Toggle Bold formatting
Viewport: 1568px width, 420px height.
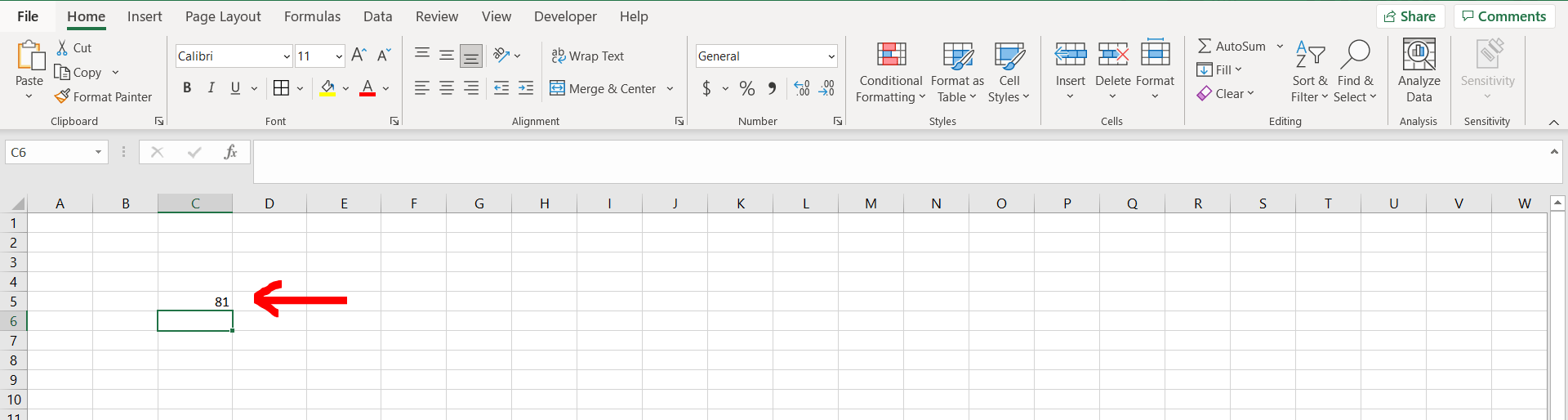pos(187,88)
